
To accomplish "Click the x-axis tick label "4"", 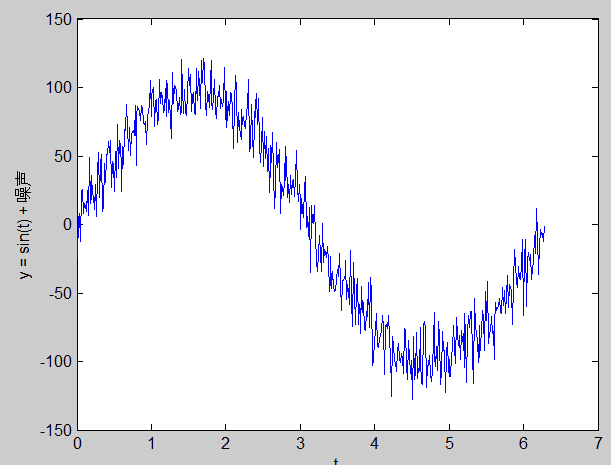I will [x=374, y=444].
